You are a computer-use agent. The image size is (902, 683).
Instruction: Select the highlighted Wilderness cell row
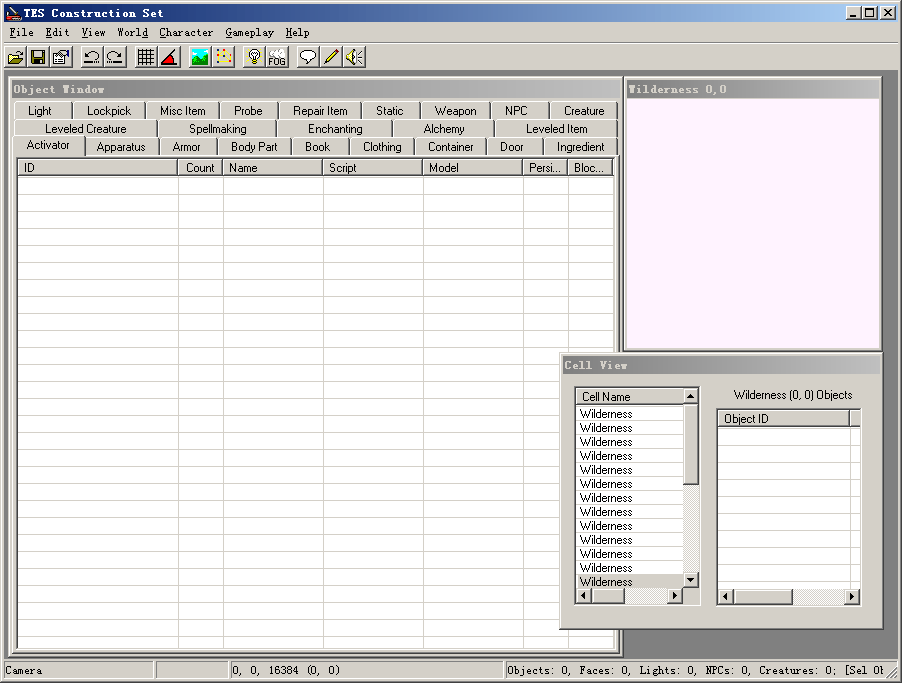(x=629, y=582)
